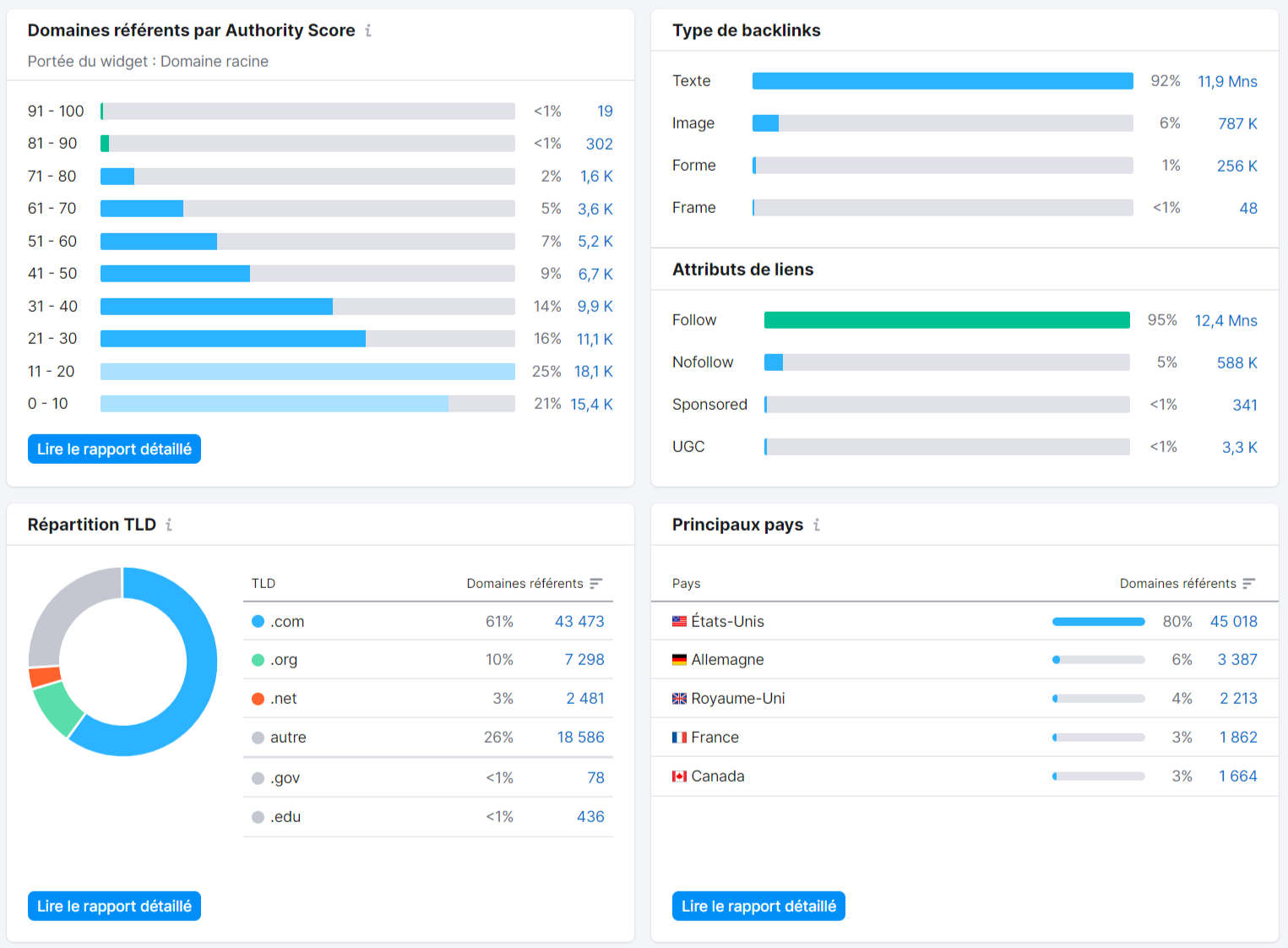
Task: Open the 11,1 K link for 21 - 30
Action: pos(595,339)
